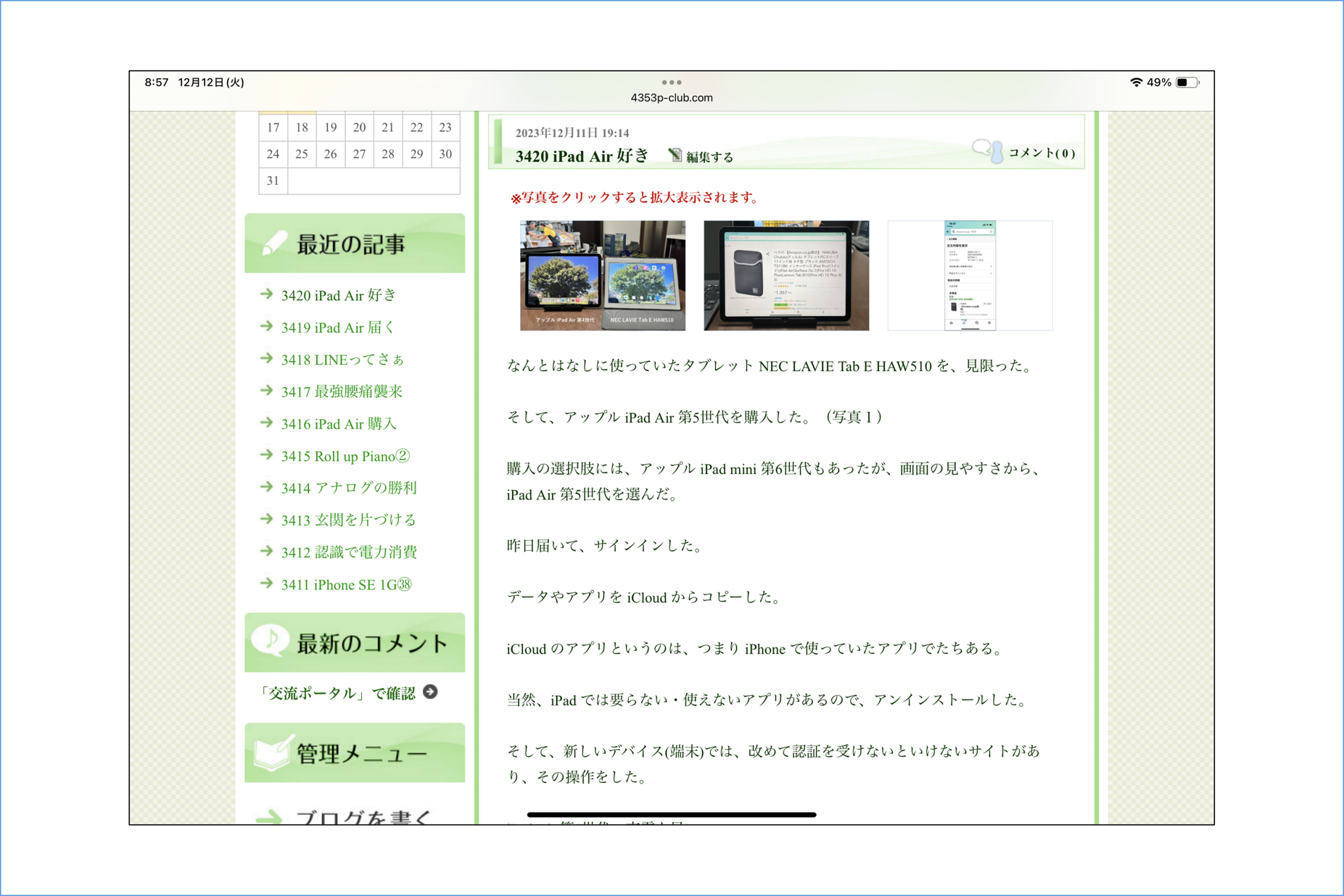This screenshot has height=896, width=1344.
Task: Tap the home indicator bar at bottom
Action: (x=672, y=814)
